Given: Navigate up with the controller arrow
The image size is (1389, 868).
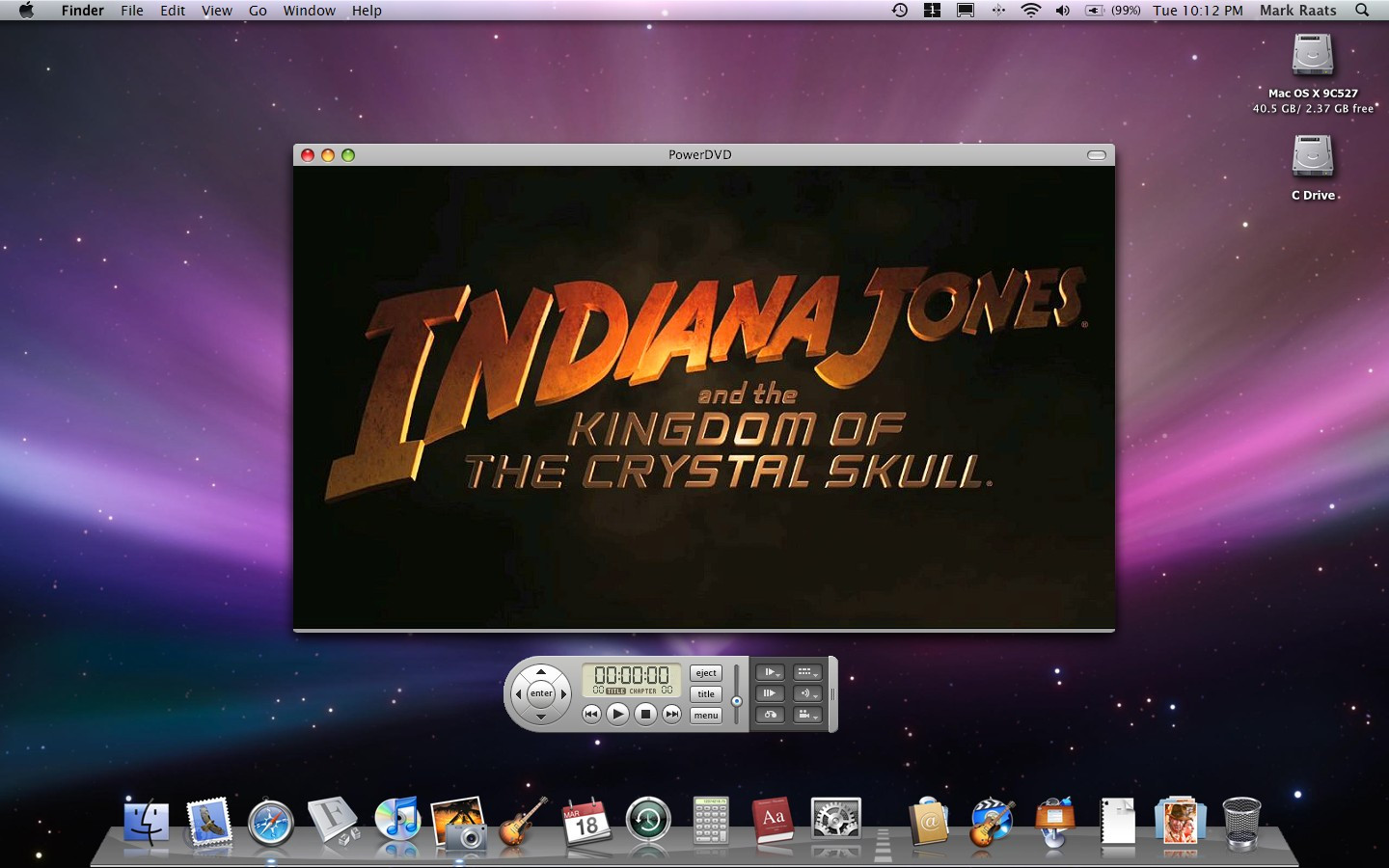Looking at the screenshot, I should coord(541,671).
